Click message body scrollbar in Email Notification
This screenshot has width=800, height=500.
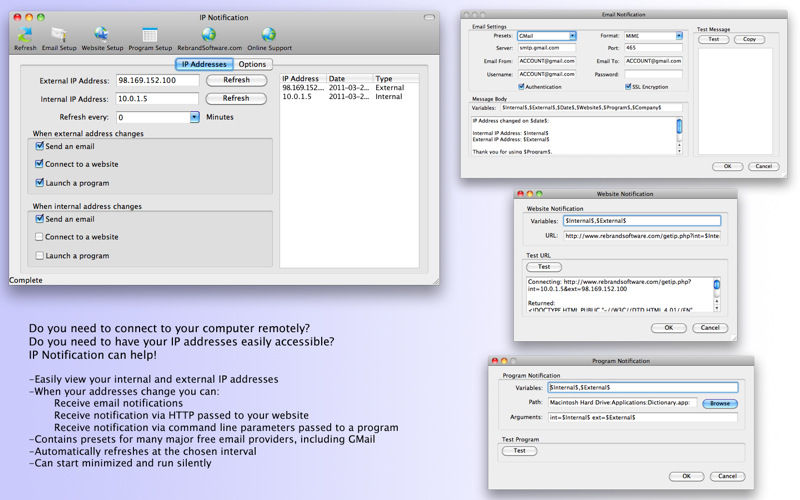679,136
